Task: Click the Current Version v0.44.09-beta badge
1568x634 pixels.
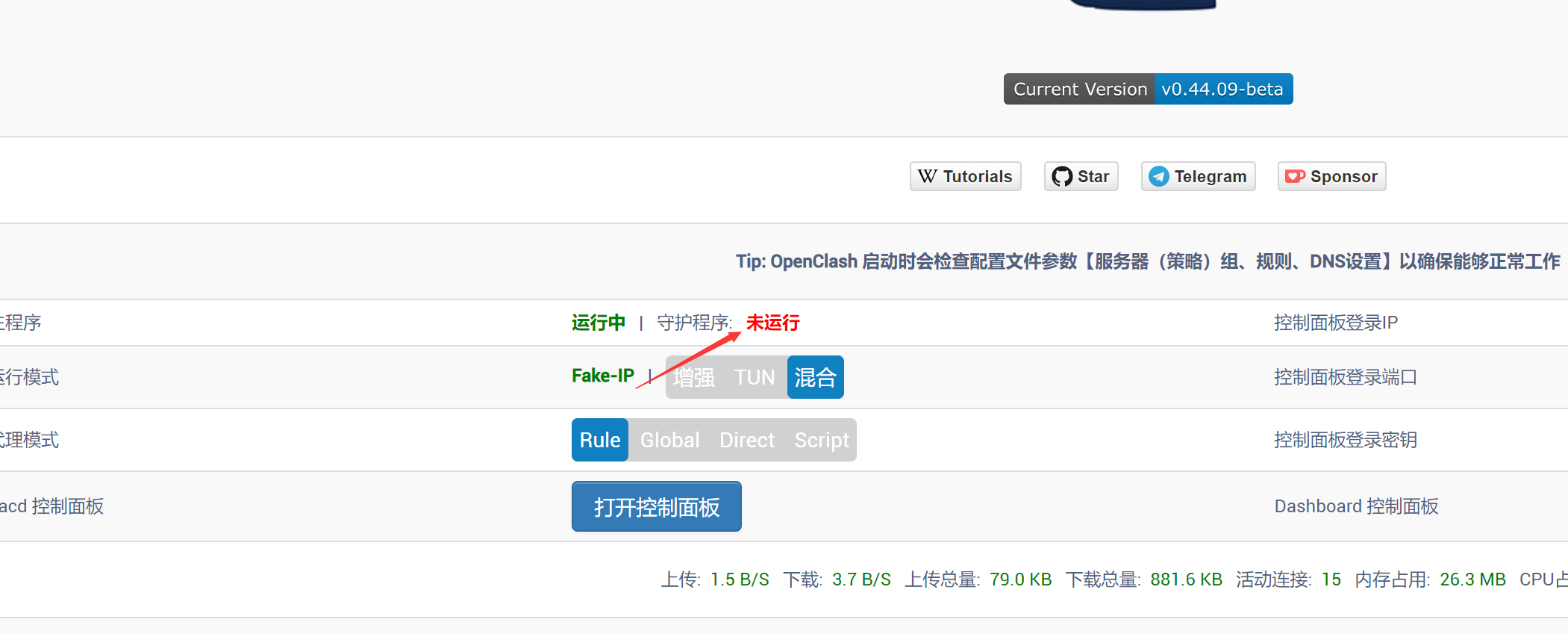Action: tap(1148, 89)
